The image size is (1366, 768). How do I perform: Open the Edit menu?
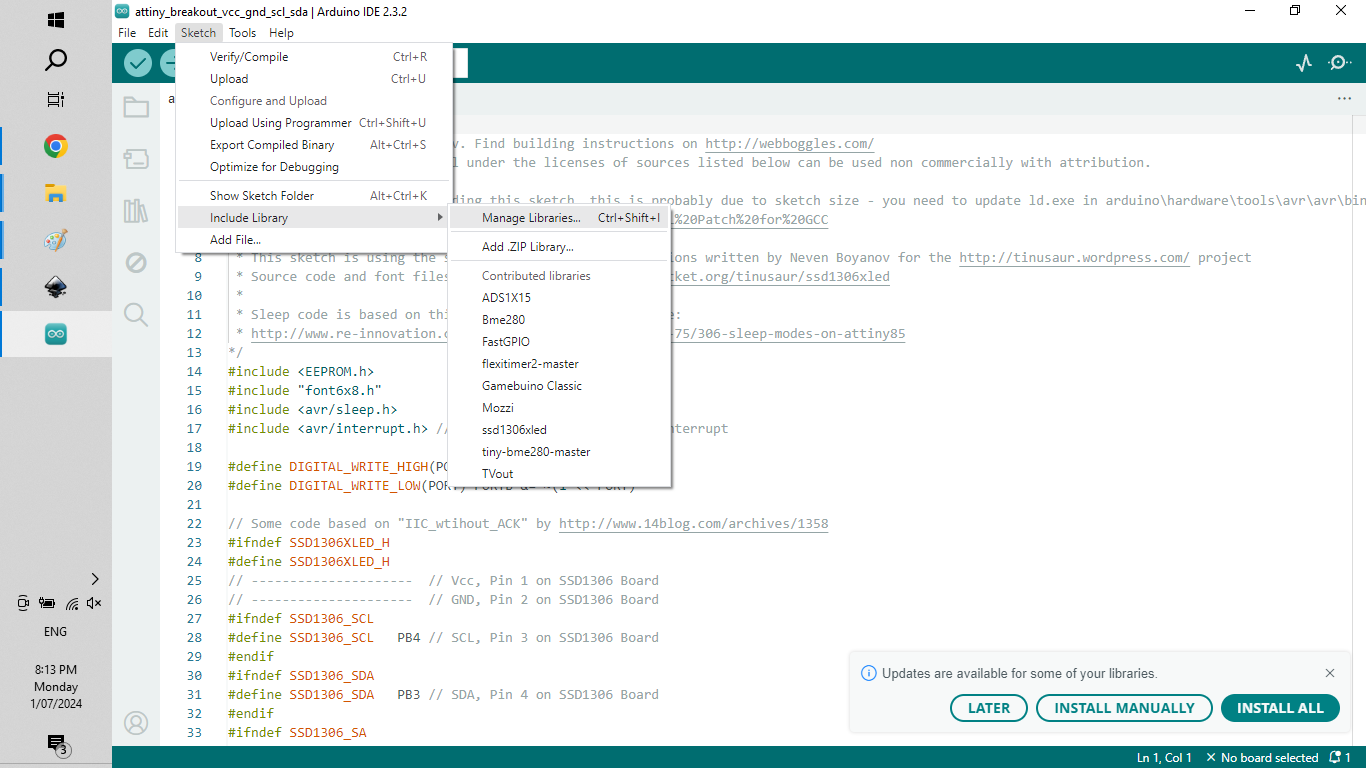158,33
